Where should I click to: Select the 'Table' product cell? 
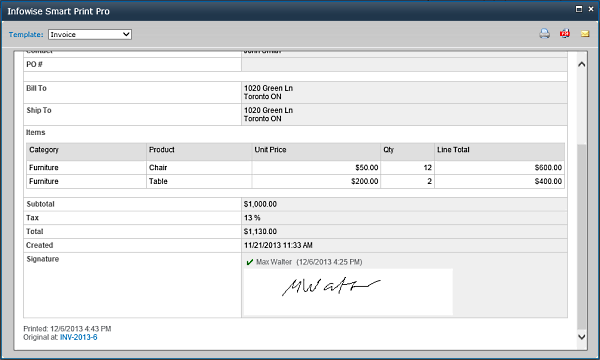(x=199, y=181)
